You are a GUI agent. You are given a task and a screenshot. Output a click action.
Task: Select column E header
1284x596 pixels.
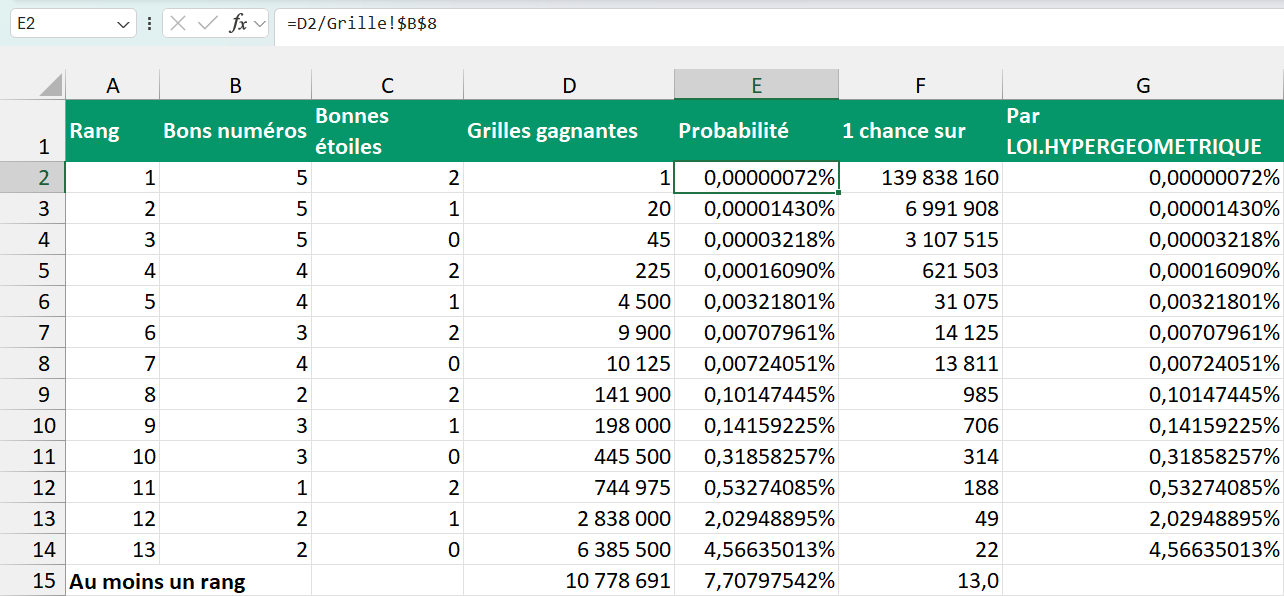757,86
